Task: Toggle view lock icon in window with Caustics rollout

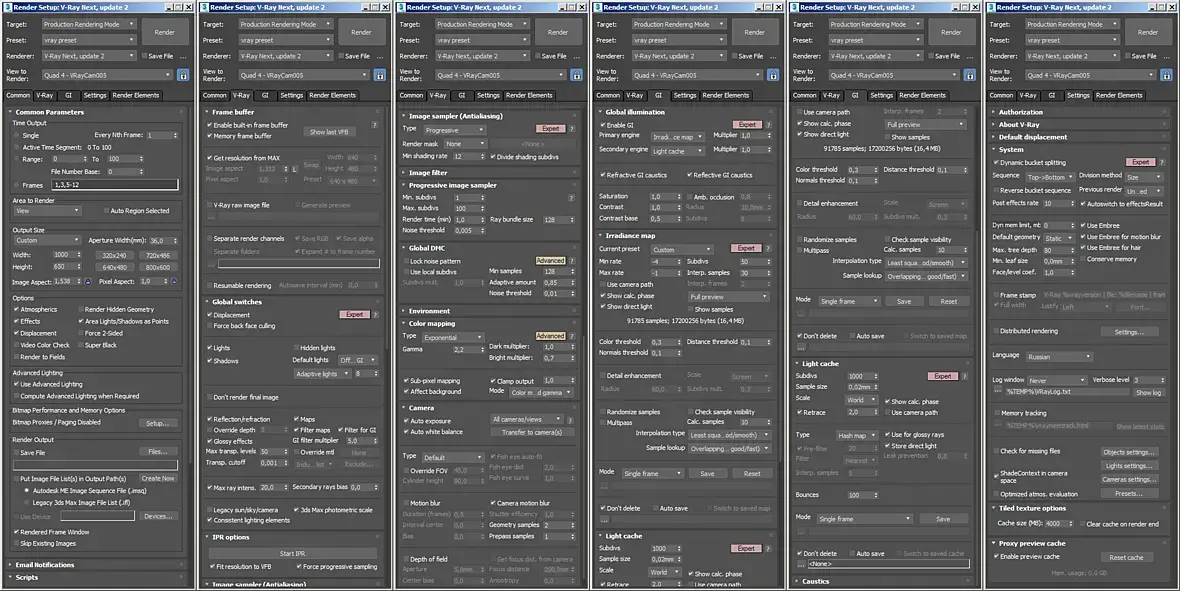Action: tap(969, 75)
